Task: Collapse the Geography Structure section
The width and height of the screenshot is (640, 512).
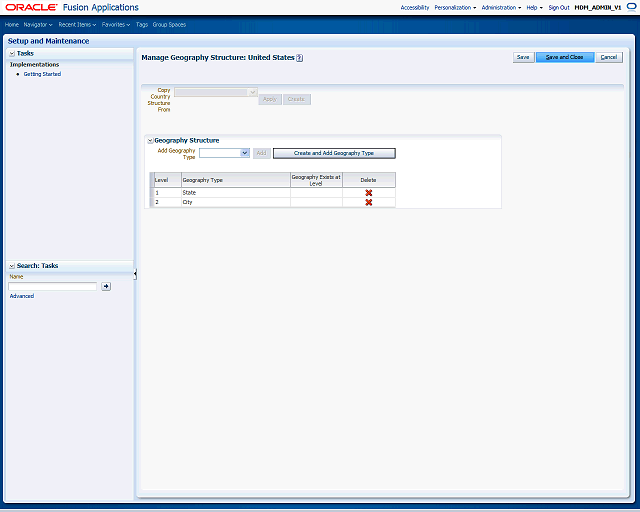Action: (x=150, y=140)
